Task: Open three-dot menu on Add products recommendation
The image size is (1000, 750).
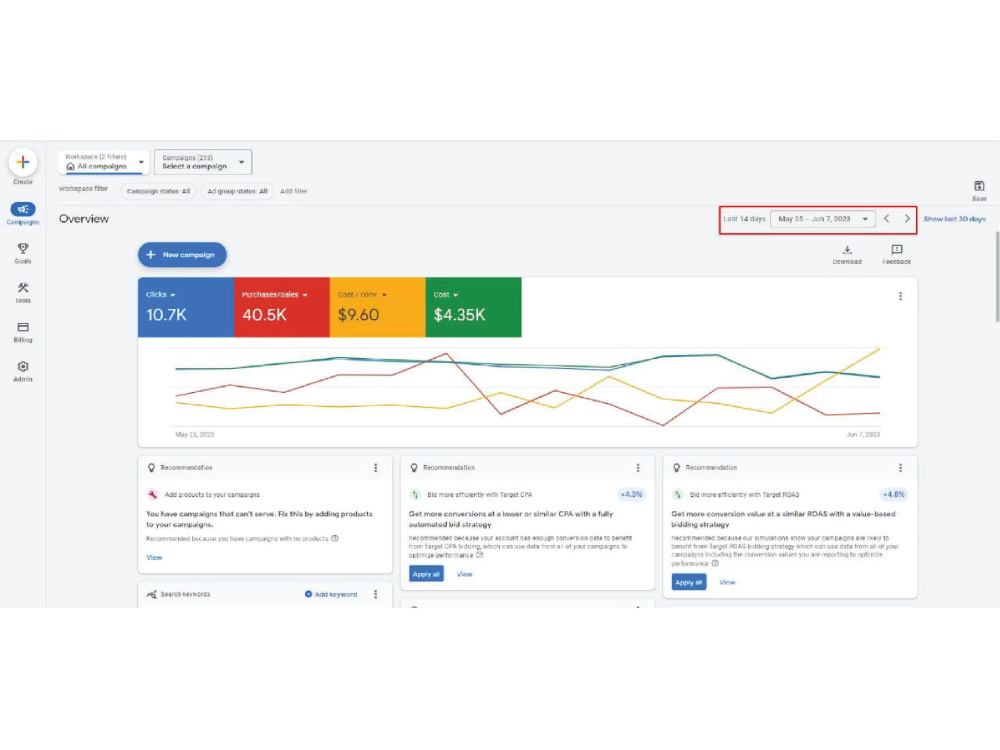Action: (376, 467)
